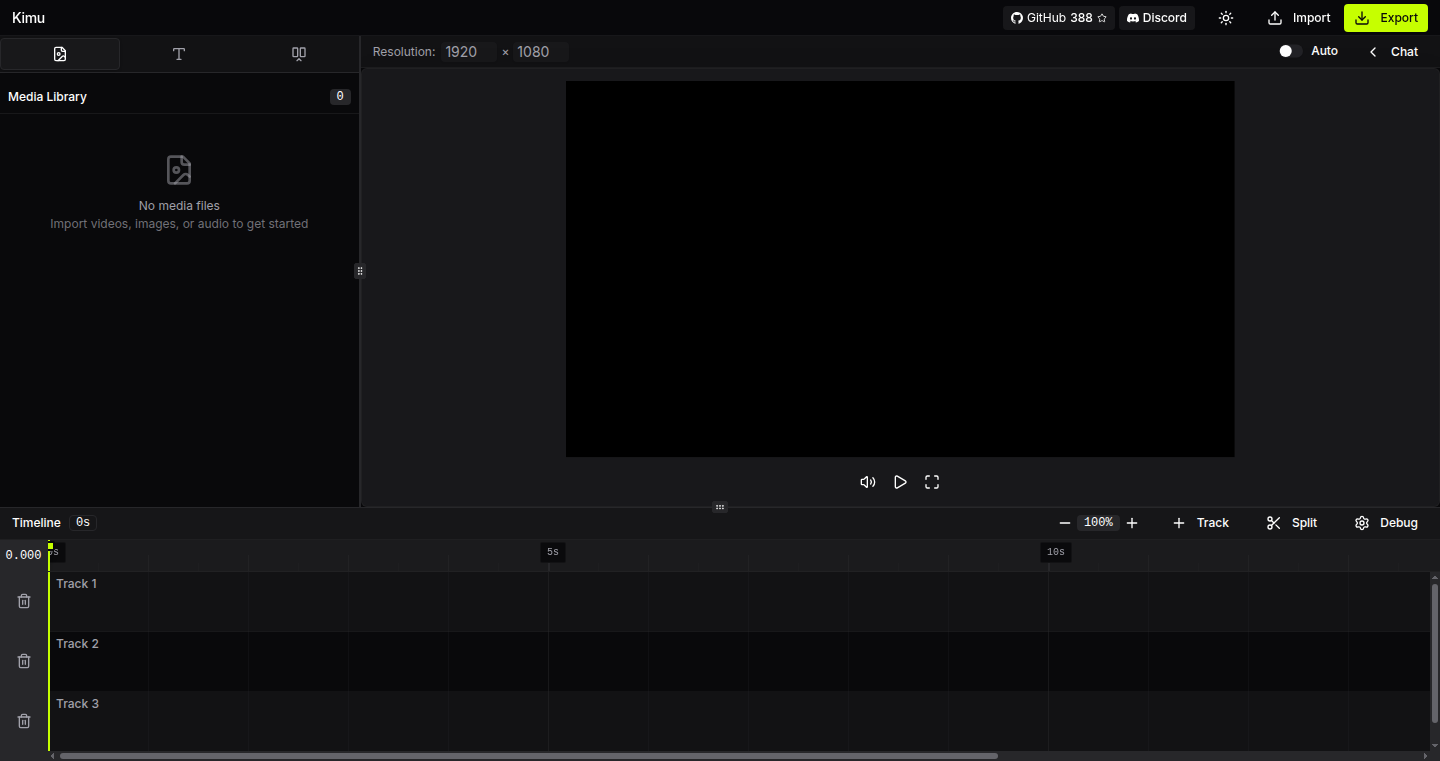Image resolution: width=1440 pixels, height=761 pixels.
Task: Select the Track 2 lane
Action: tap(739, 661)
